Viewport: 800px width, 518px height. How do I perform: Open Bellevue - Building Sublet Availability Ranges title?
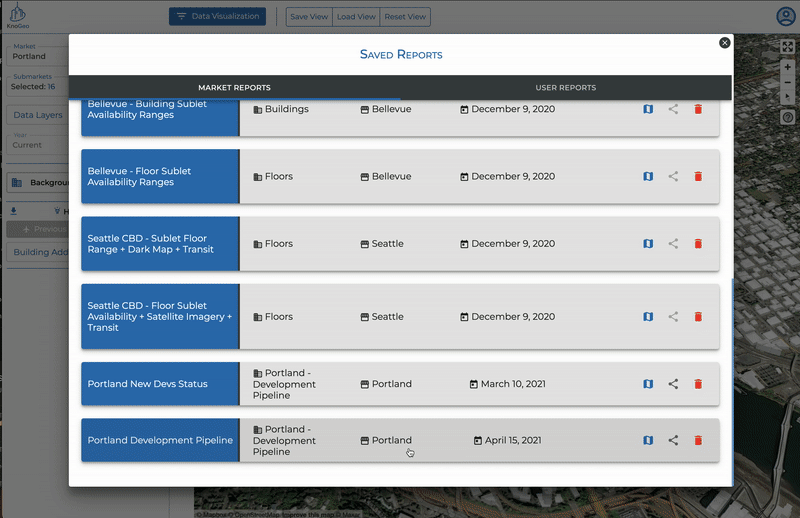pyautogui.click(x=147, y=109)
